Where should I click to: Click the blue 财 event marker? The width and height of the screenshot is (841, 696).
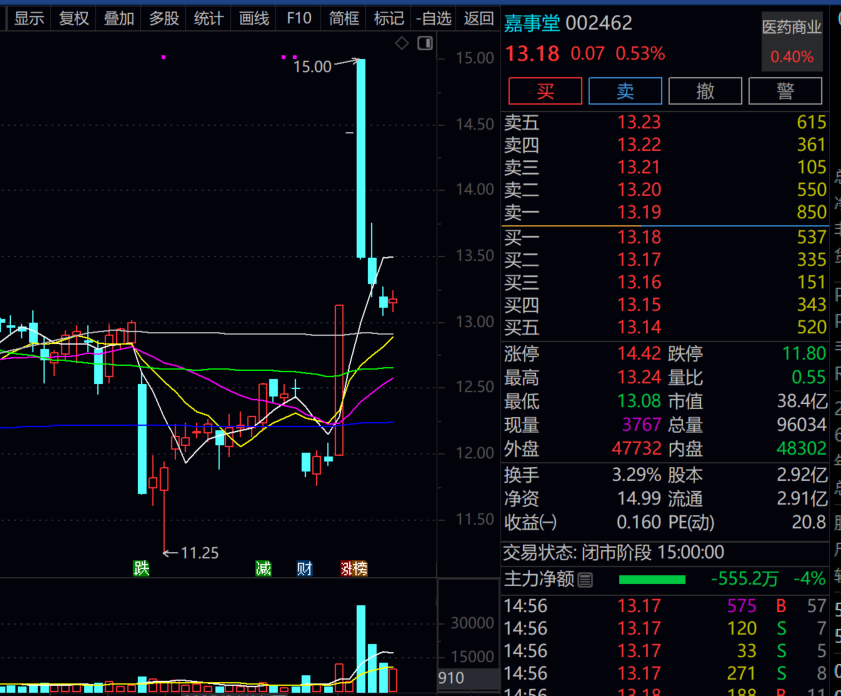coord(305,568)
